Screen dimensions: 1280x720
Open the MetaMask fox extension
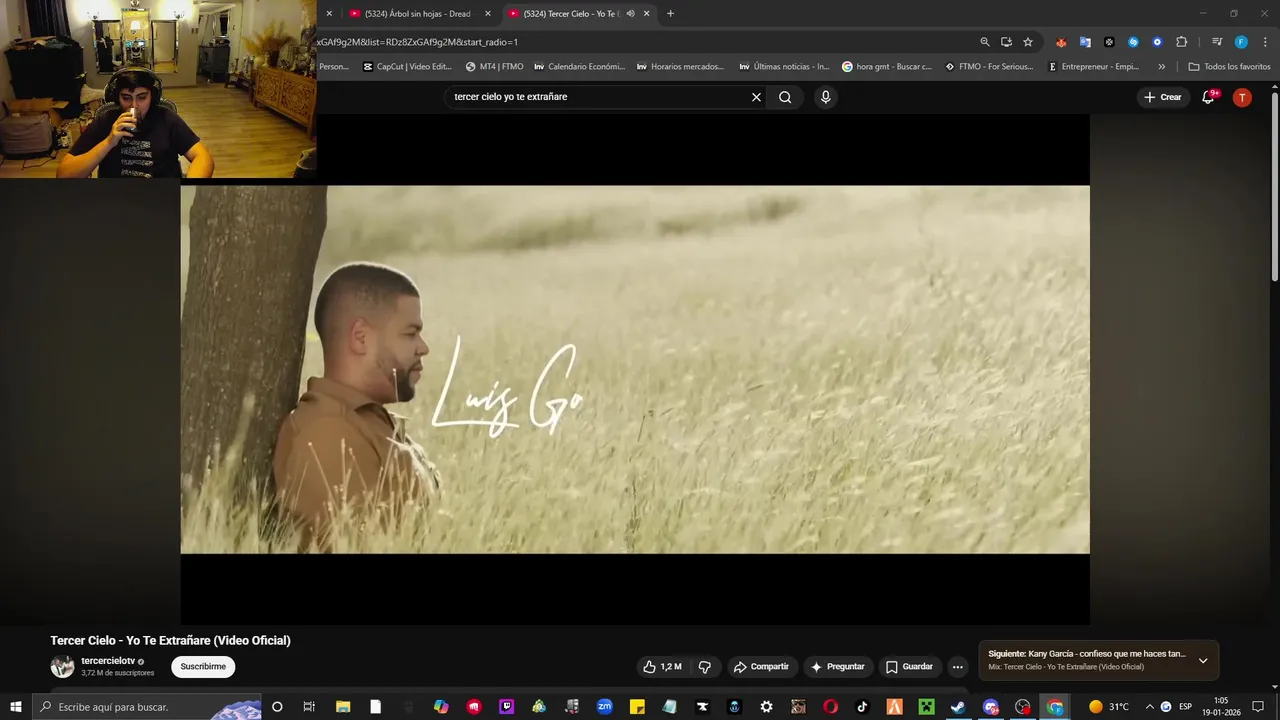(x=1061, y=42)
